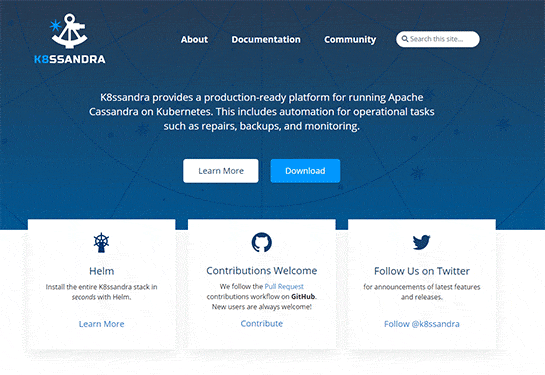Click the K8SSANDRA wordmark text
The image size is (545, 375).
pyautogui.click(x=70, y=59)
